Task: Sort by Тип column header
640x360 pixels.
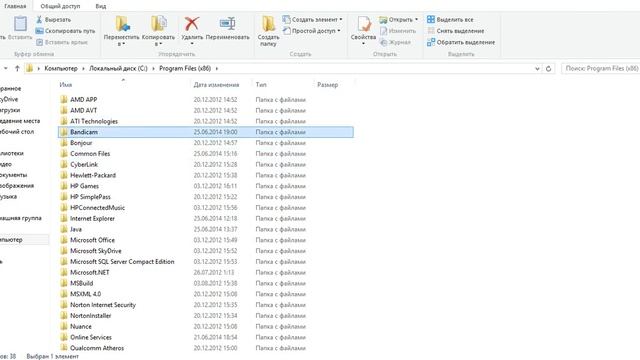Action: pos(261,85)
